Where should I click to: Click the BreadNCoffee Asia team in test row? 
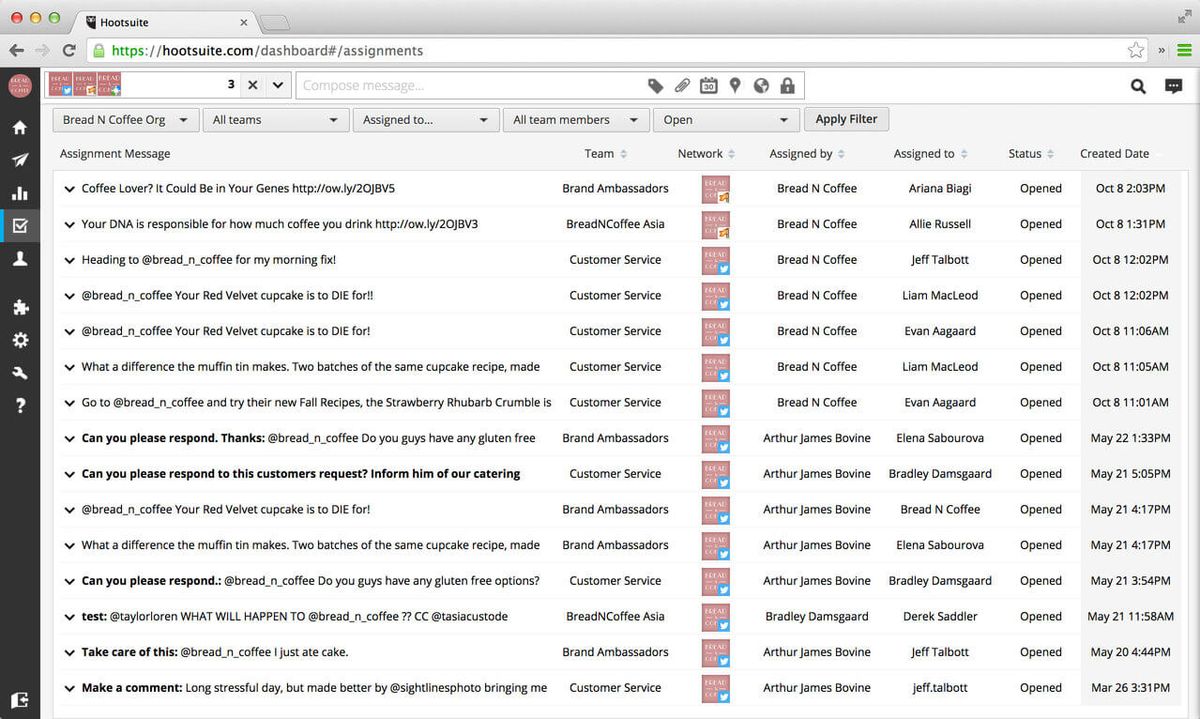pos(615,616)
